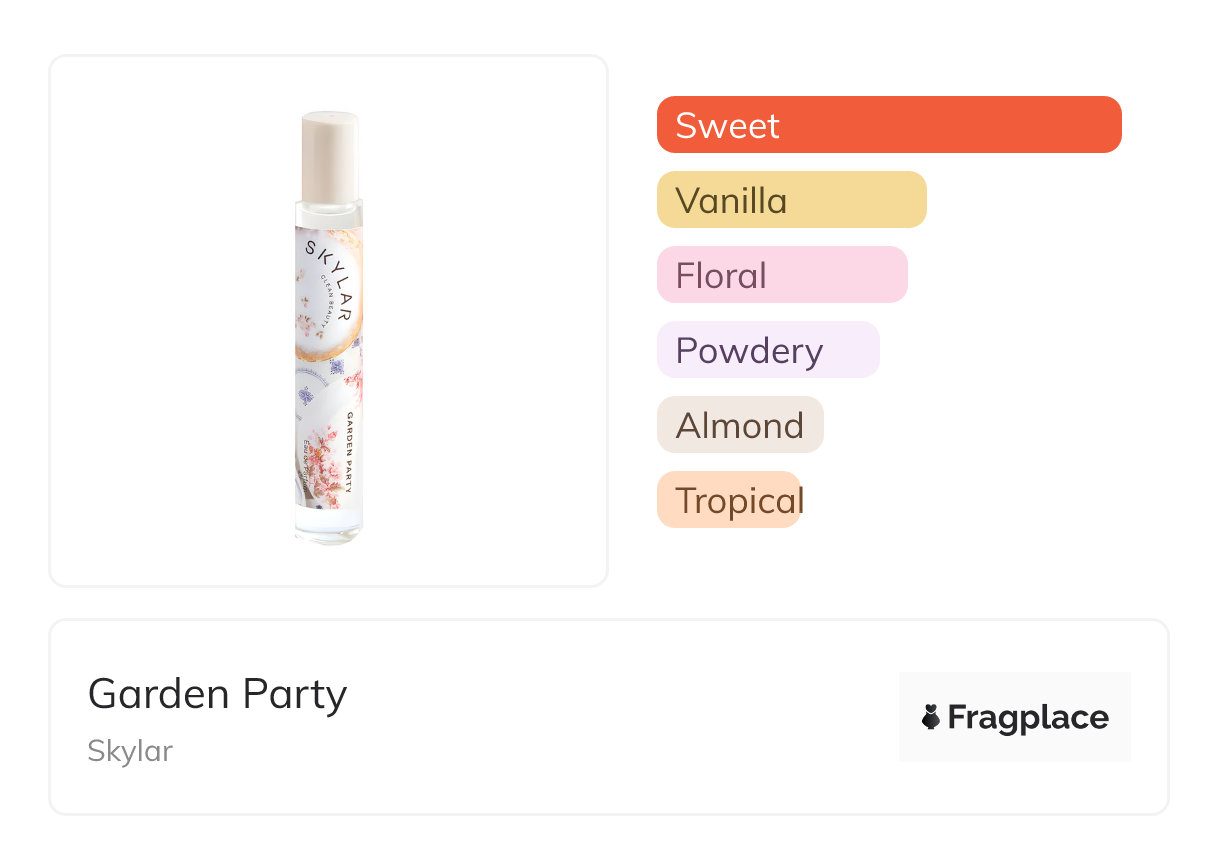Click the beige Almond accord bar
This screenshot has height=864, width=1218.
pyautogui.click(x=739, y=425)
